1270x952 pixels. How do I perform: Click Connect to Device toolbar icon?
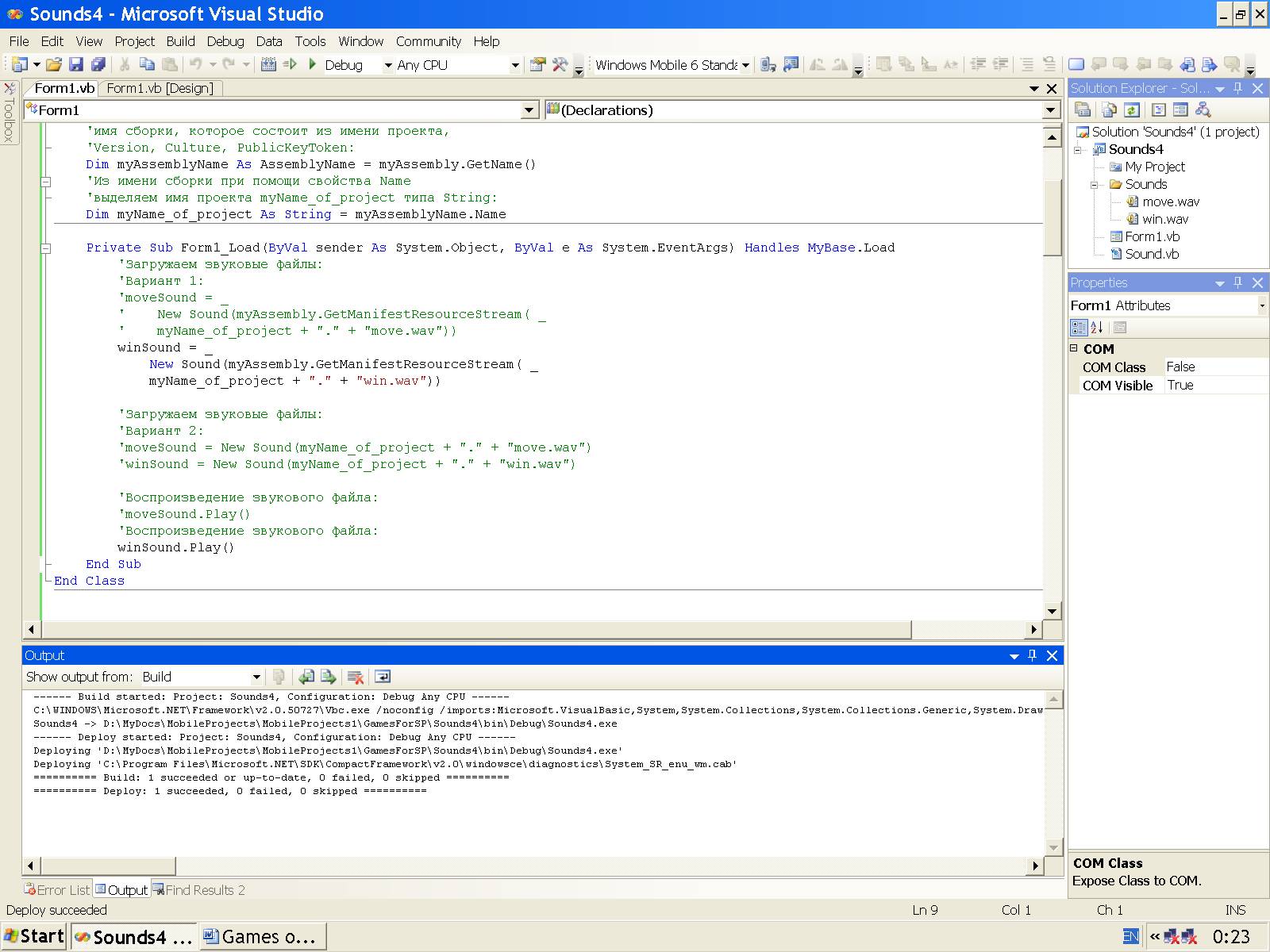pos(767,64)
